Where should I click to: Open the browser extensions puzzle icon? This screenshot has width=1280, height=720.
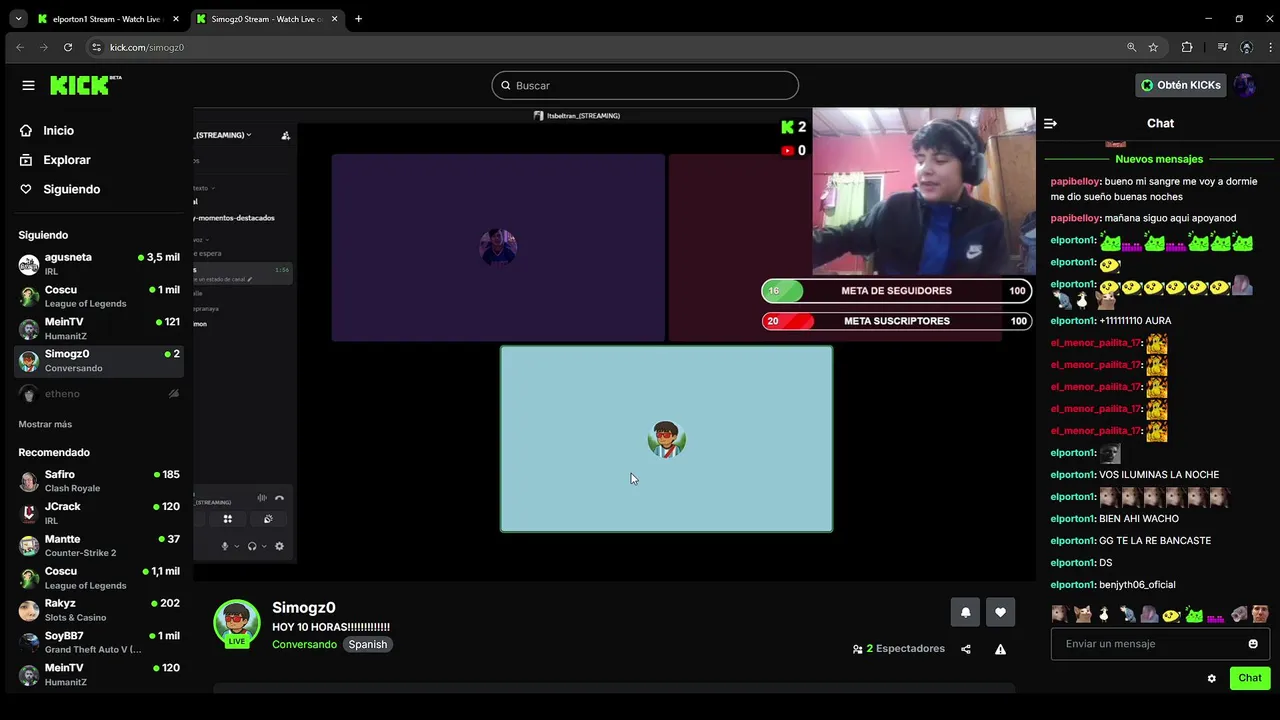pos(1187,47)
